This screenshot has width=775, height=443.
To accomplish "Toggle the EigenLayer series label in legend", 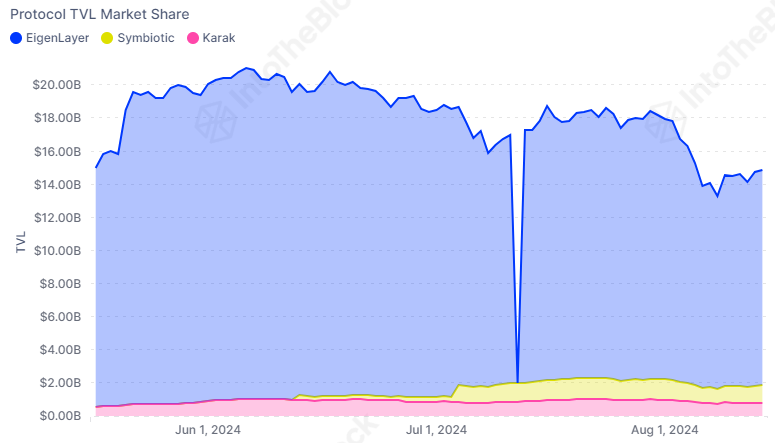I will (57, 38).
